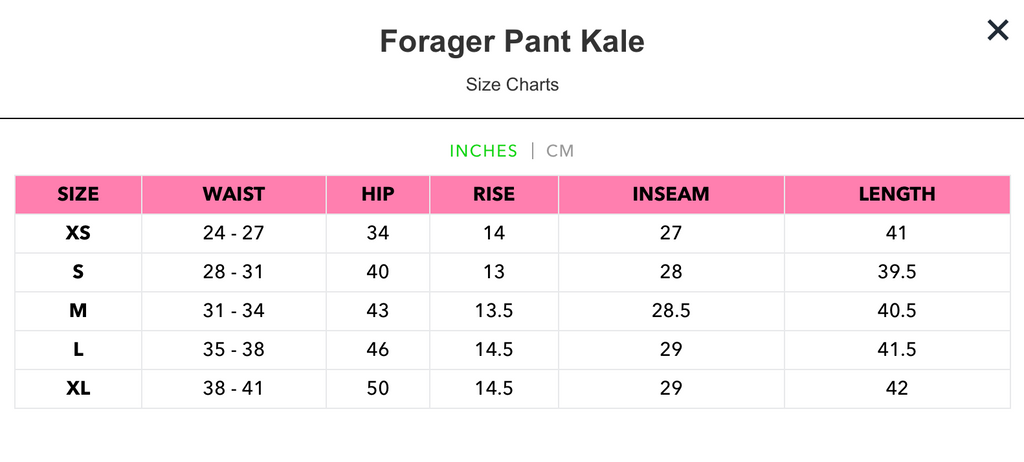Close the size chart modal
This screenshot has height=462, width=1024.
coord(997,30)
